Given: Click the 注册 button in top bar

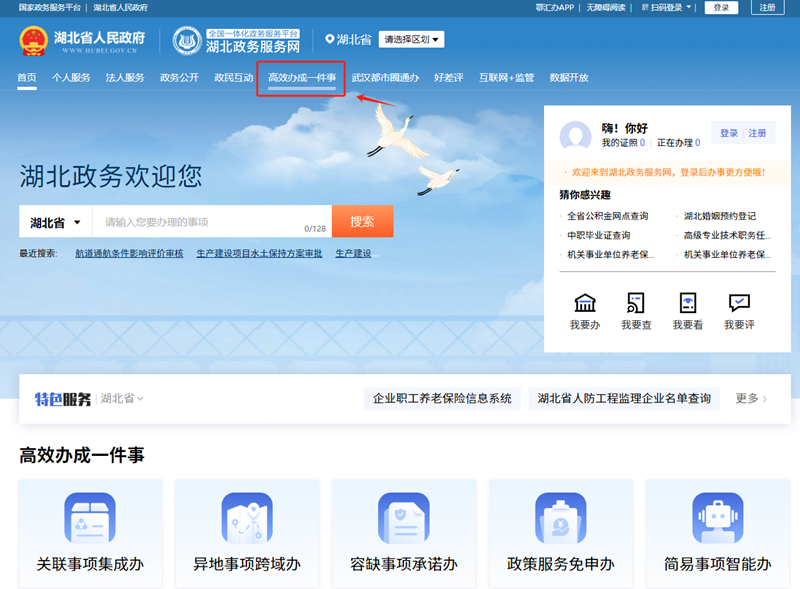Looking at the screenshot, I should click(767, 7).
